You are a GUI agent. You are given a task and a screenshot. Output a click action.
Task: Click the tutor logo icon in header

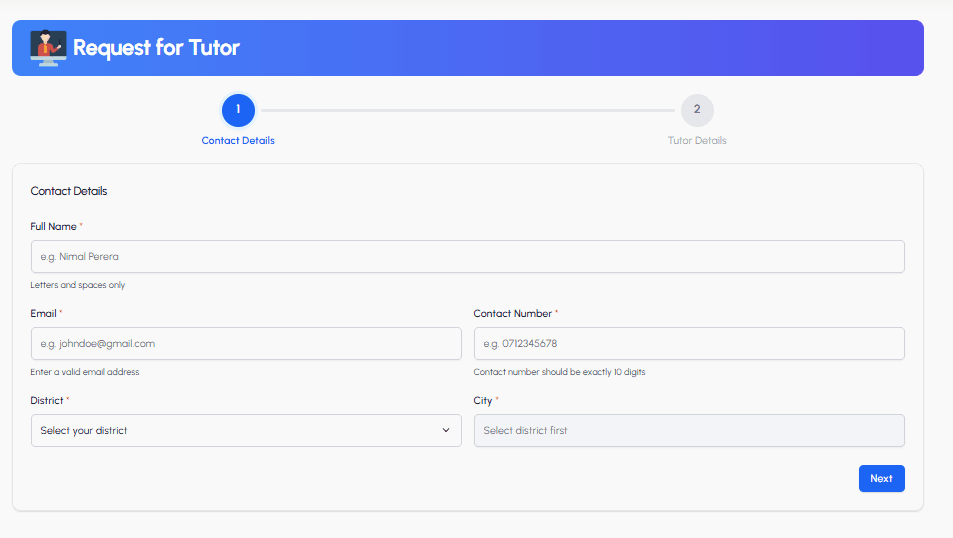pos(48,48)
